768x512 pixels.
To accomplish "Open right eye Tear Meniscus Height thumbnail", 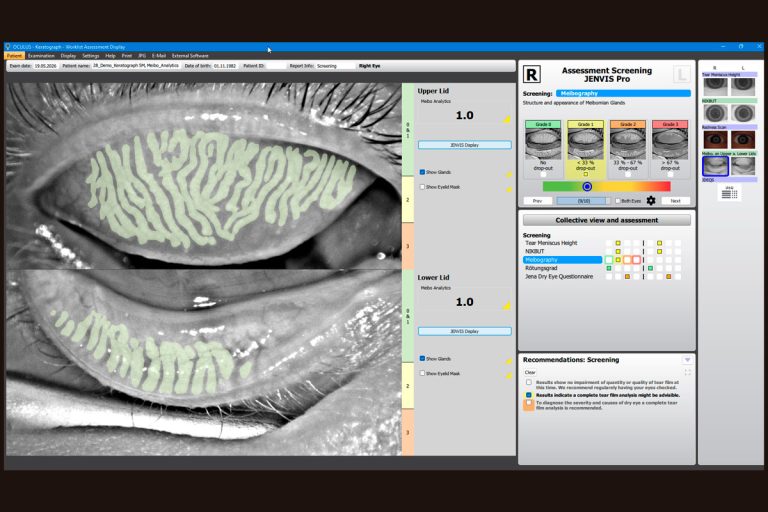I will [x=715, y=86].
